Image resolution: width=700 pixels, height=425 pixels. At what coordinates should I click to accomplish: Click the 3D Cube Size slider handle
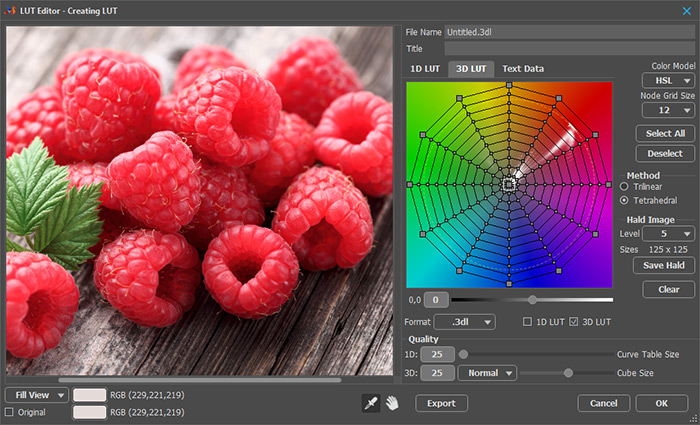[x=568, y=373]
